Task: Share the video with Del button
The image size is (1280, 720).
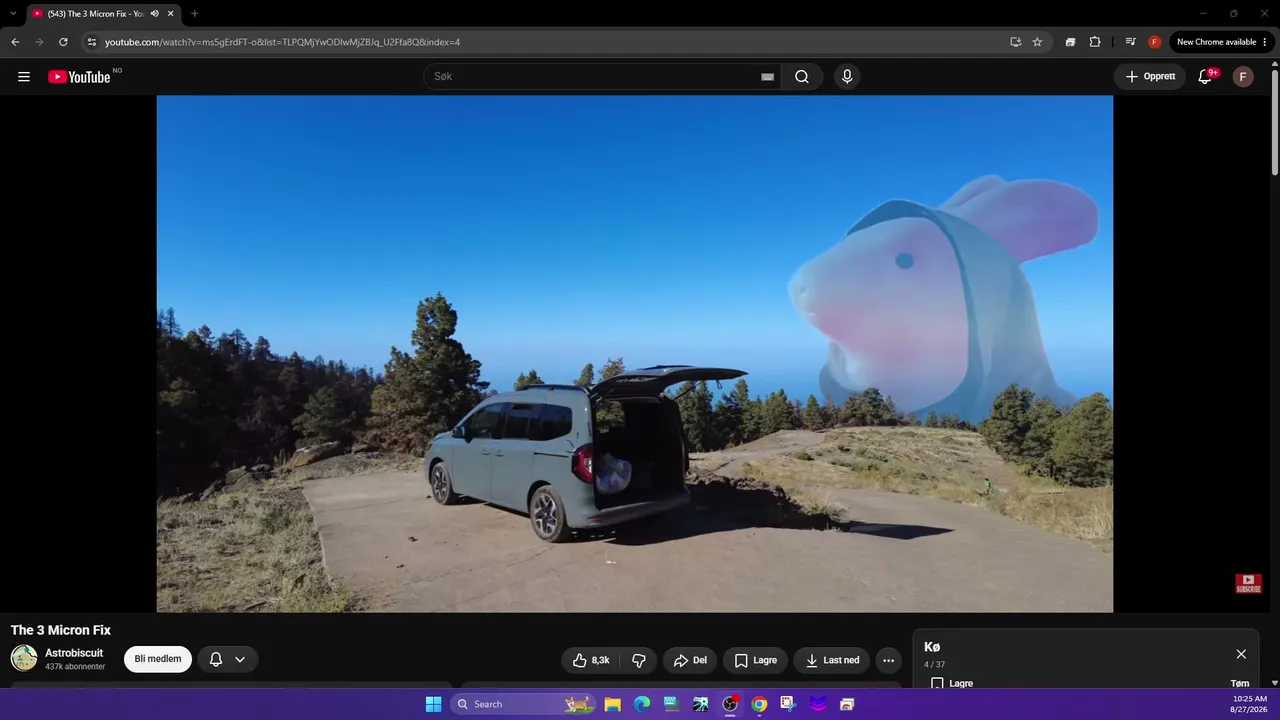Action: pyautogui.click(x=690, y=660)
